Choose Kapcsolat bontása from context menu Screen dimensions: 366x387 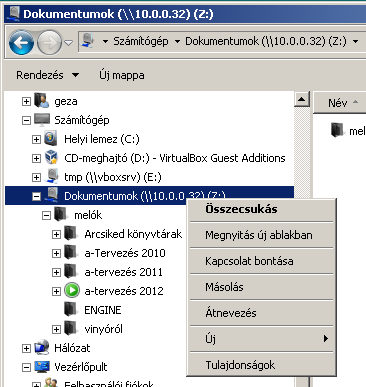tap(262, 261)
